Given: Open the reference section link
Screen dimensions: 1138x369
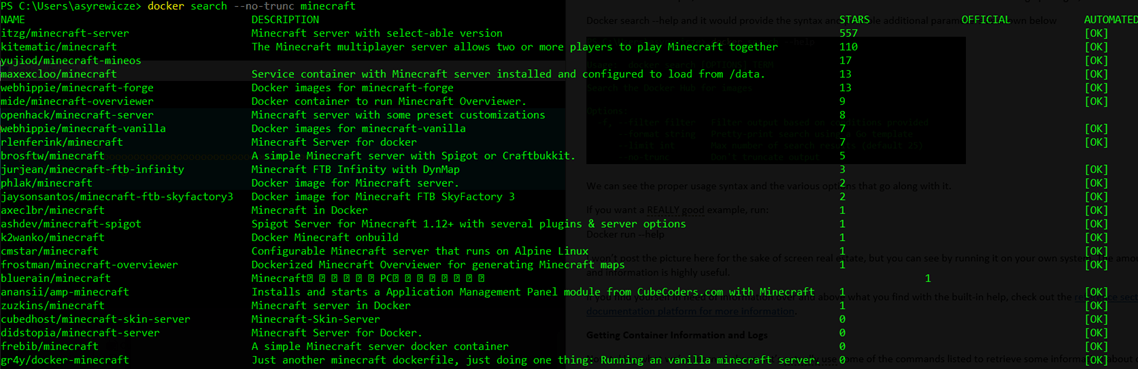Looking at the screenshot, I should (1105, 297).
